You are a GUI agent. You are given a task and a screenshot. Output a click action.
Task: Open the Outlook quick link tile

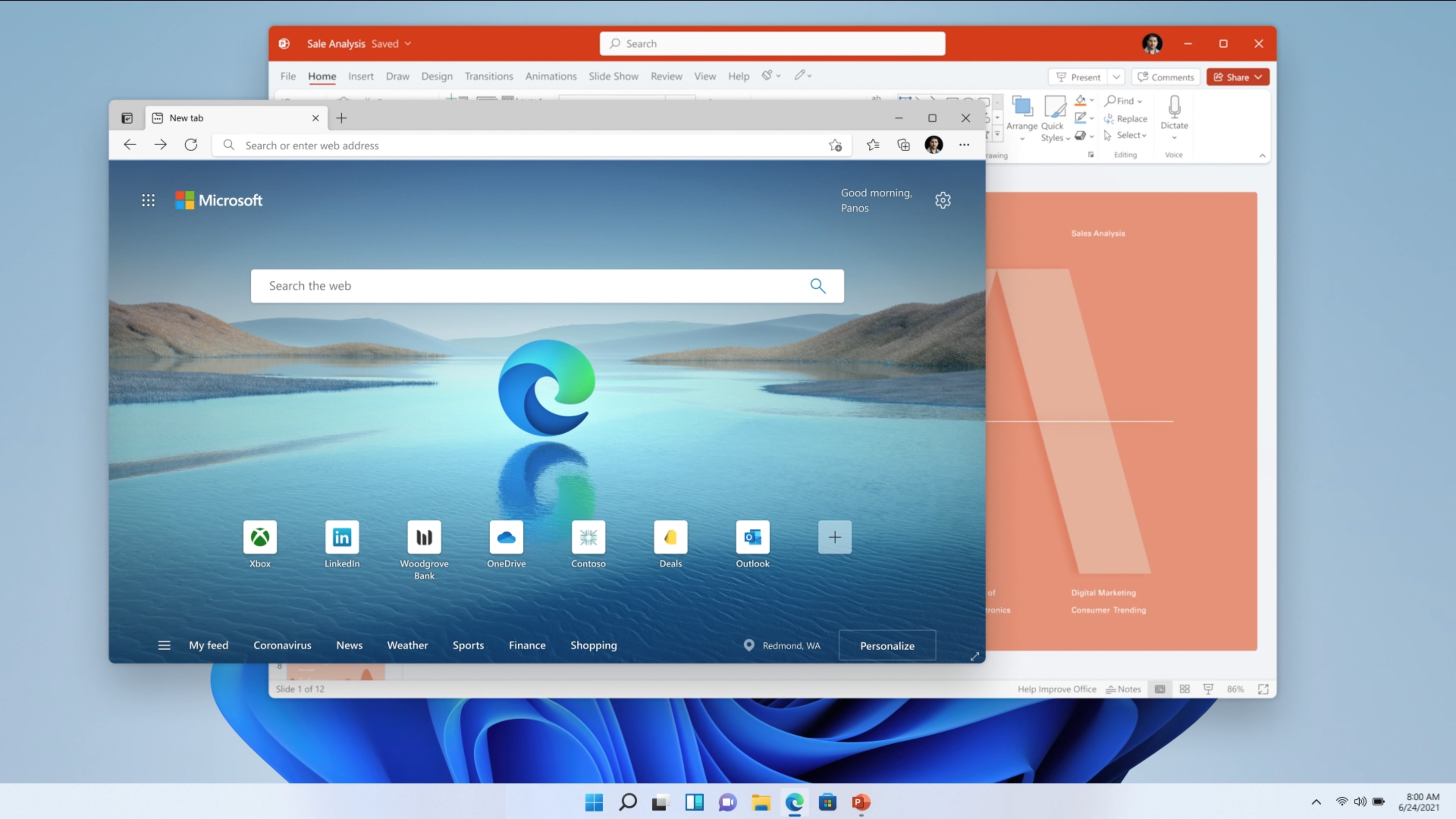753,537
